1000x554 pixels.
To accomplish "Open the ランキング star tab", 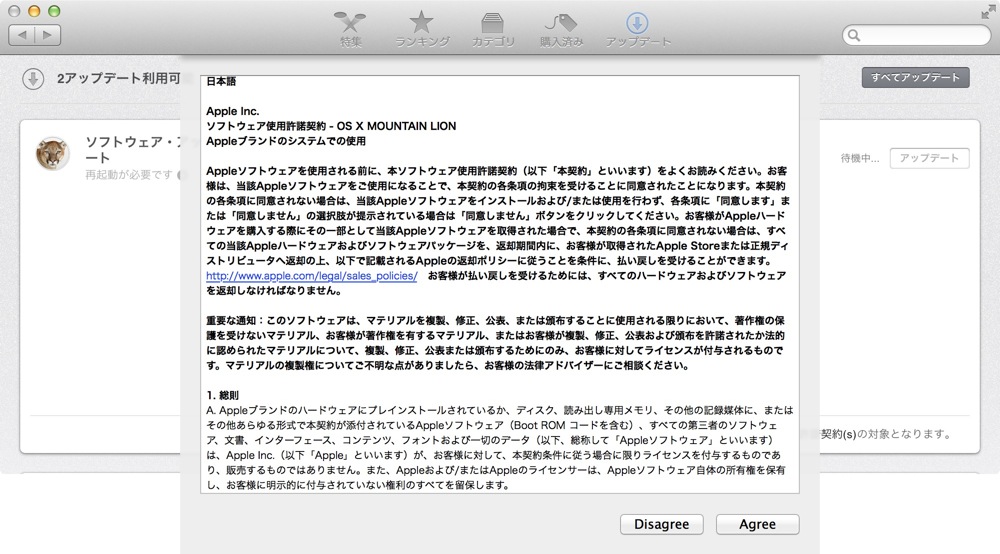I will (x=422, y=29).
